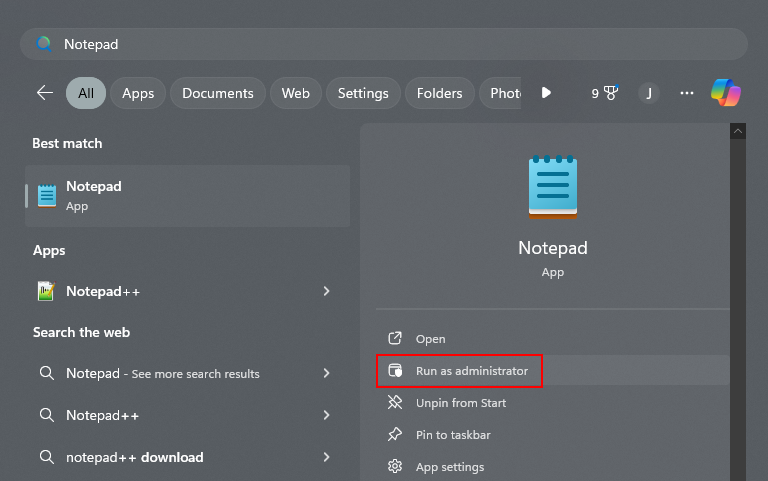Expand chevron for Notepad++ web search
The image size is (768, 481).
[327, 415]
